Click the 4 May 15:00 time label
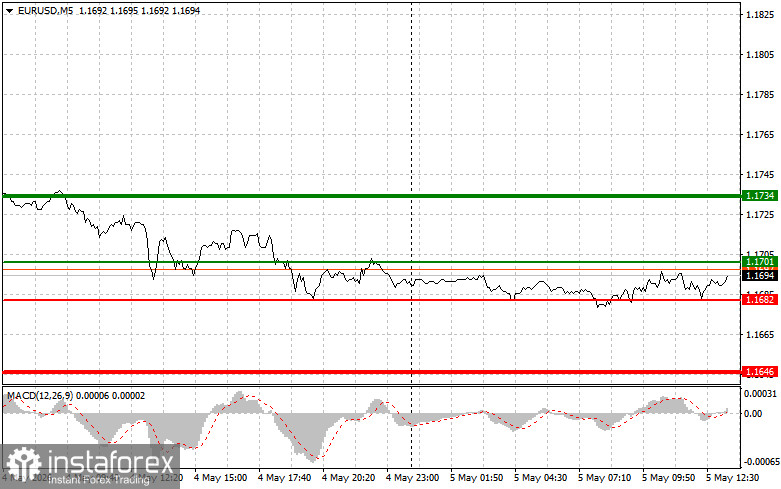This screenshot has width=781, height=489. (220, 478)
